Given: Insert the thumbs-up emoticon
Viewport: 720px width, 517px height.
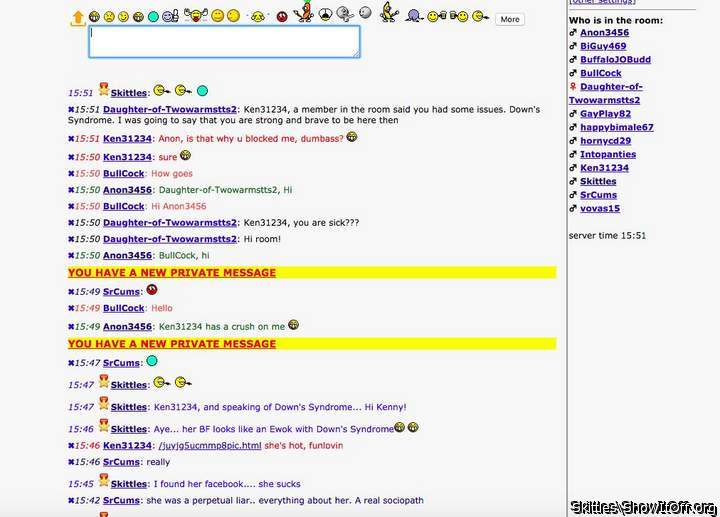Looking at the screenshot, I should [x=170, y=17].
